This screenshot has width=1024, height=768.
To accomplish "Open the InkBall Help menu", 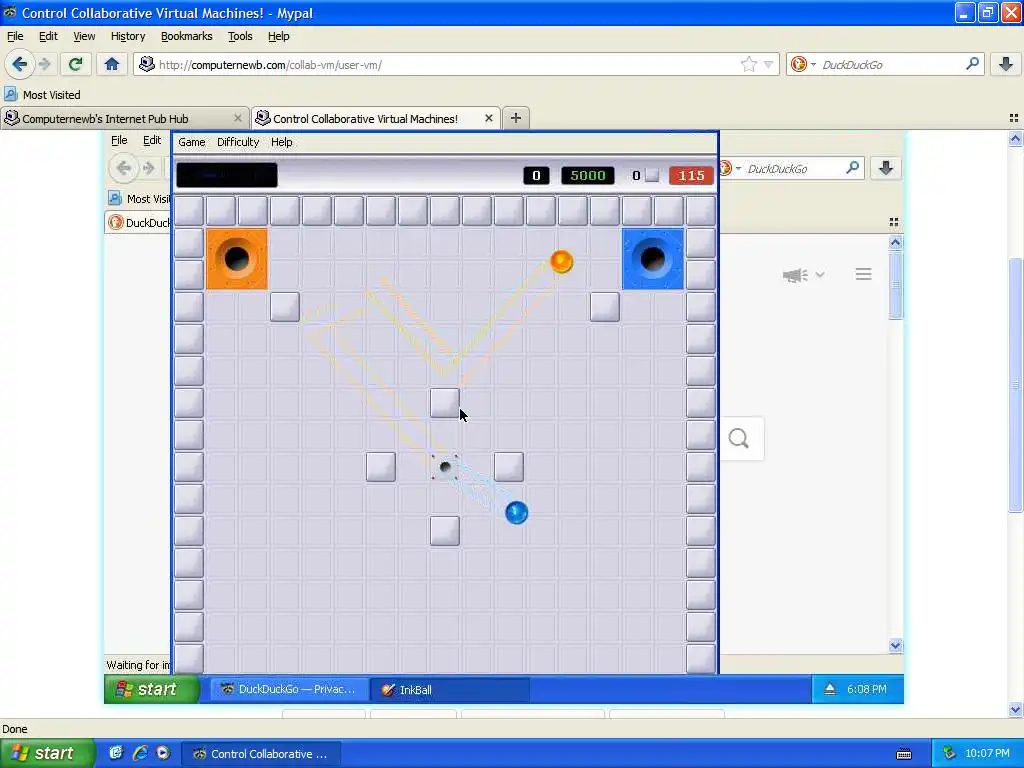I will click(281, 142).
